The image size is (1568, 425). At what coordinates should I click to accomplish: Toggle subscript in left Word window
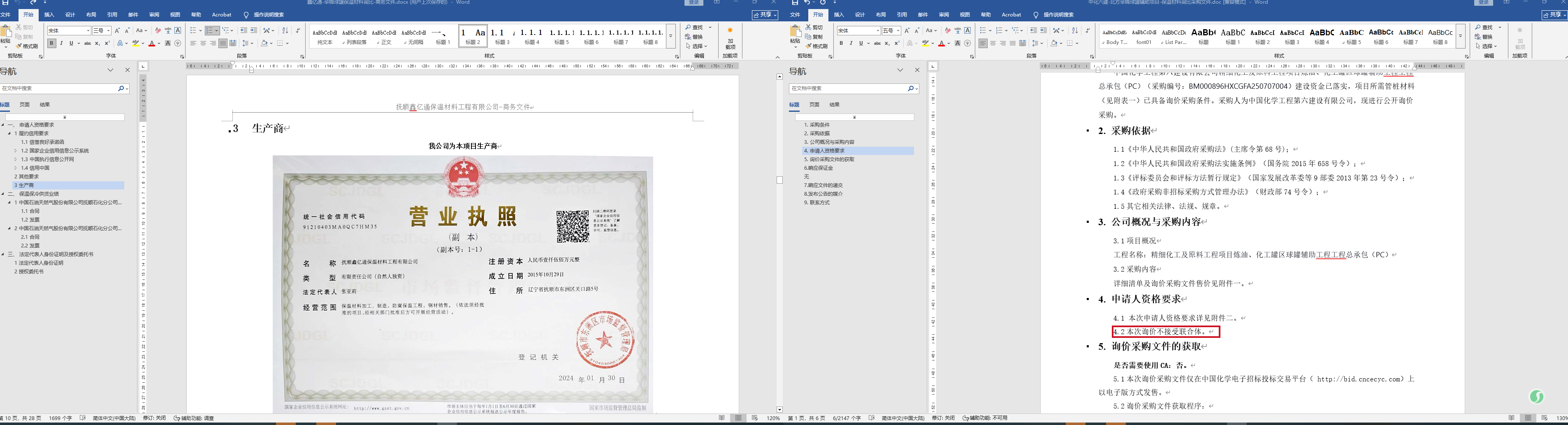click(x=97, y=43)
